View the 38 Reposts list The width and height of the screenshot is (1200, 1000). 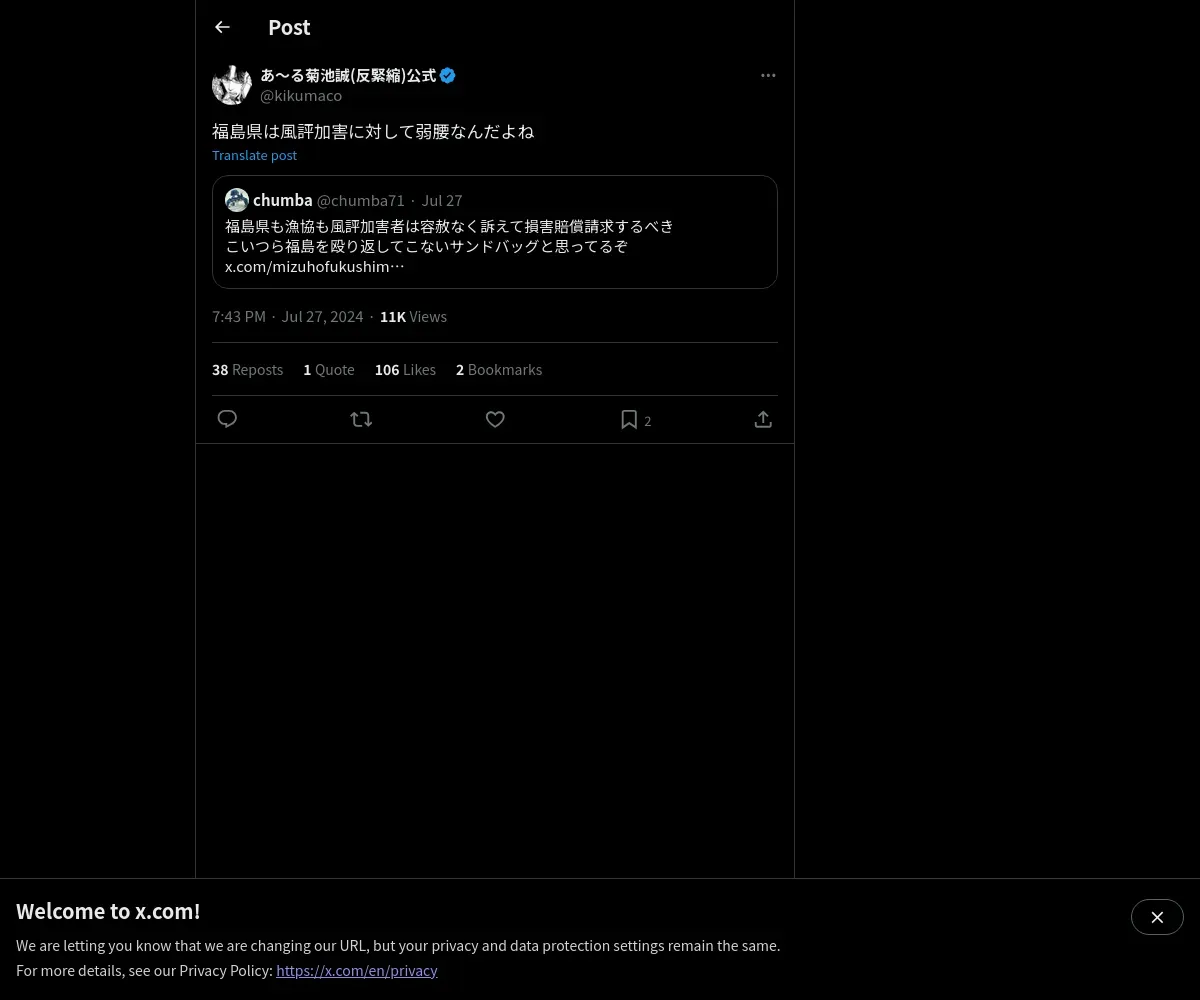tap(247, 369)
